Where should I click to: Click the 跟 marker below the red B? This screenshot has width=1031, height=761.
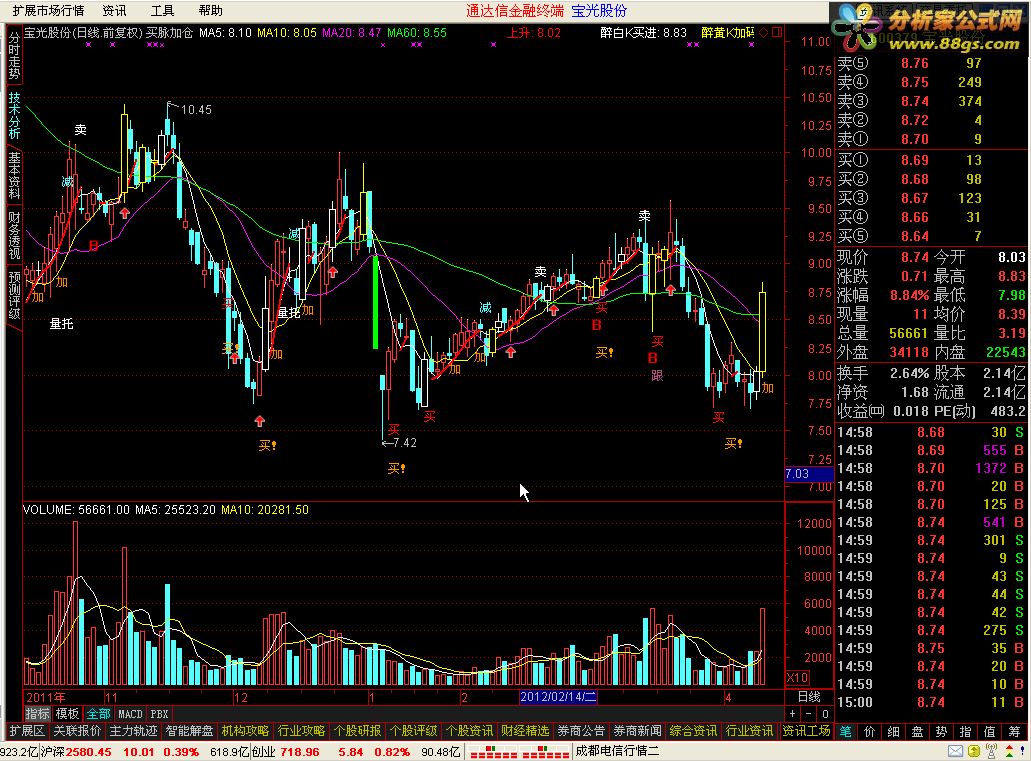pos(657,375)
